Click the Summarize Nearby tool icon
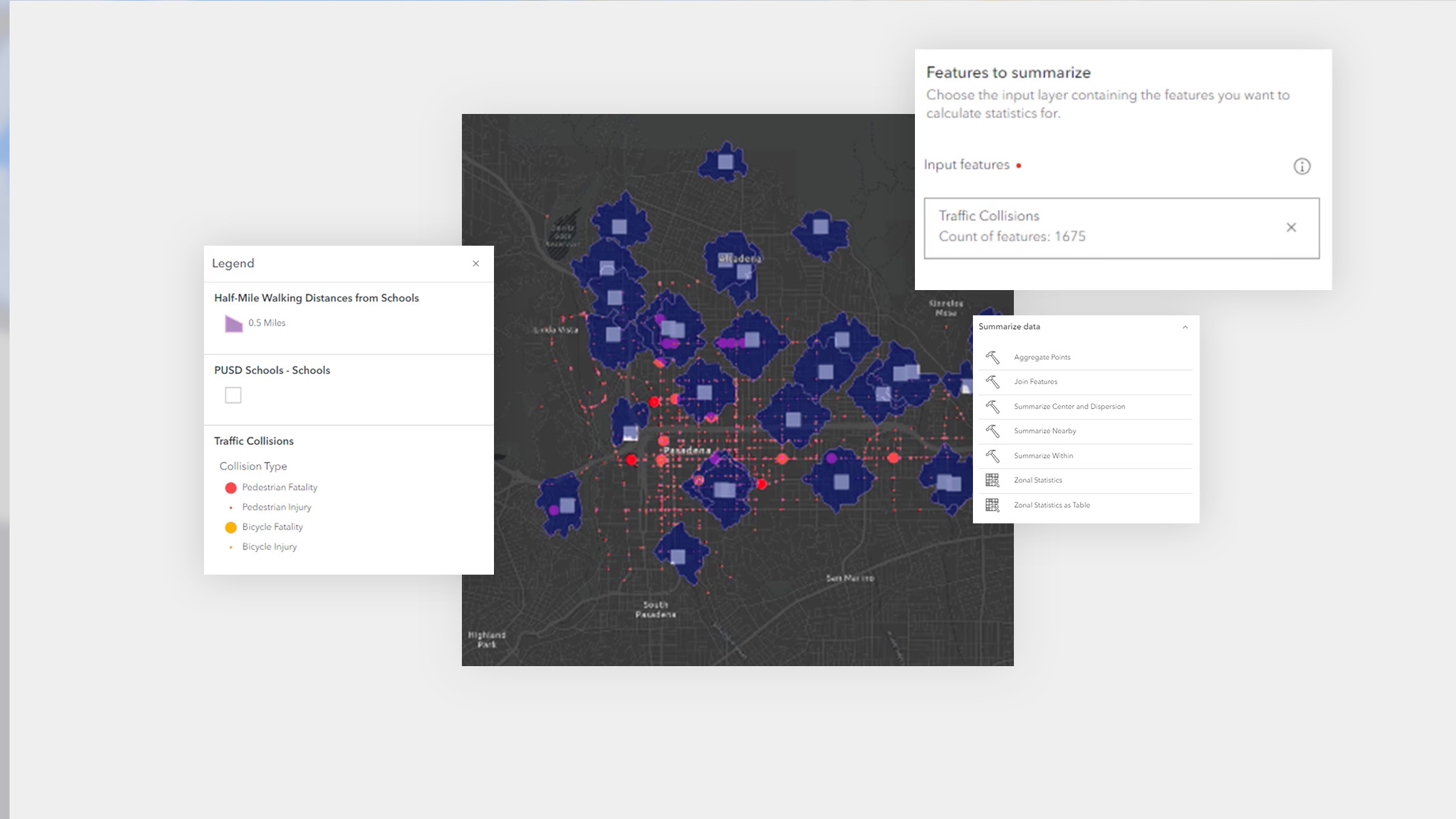Image resolution: width=1456 pixels, height=819 pixels. 992,431
